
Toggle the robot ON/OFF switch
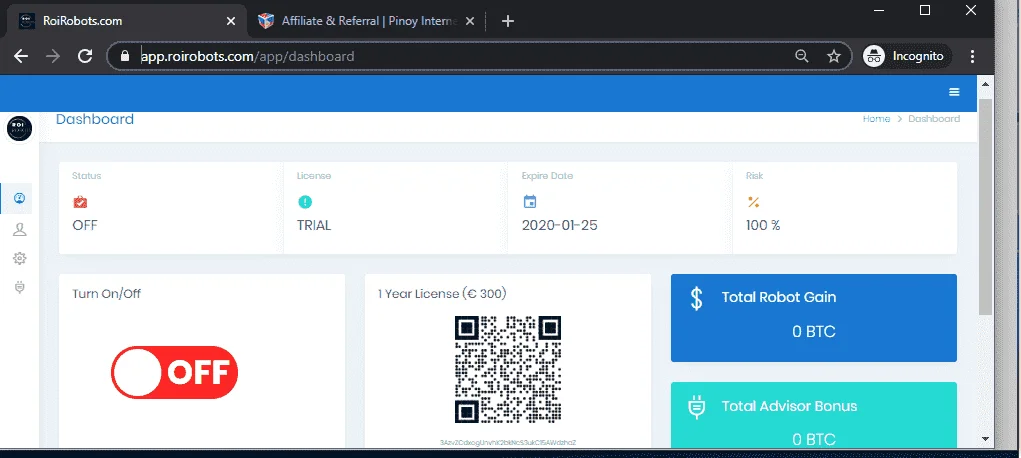pos(175,372)
